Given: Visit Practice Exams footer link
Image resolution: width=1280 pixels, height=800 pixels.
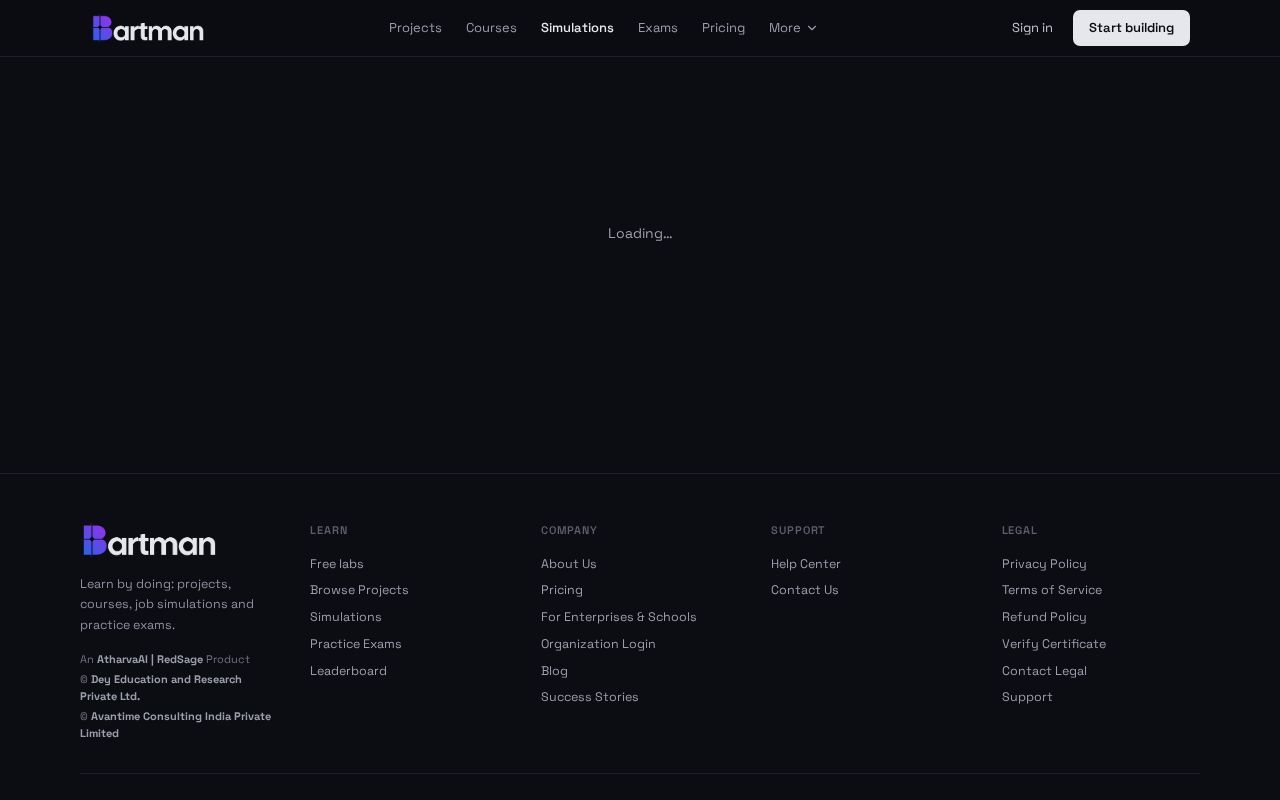Looking at the screenshot, I should coord(356,644).
